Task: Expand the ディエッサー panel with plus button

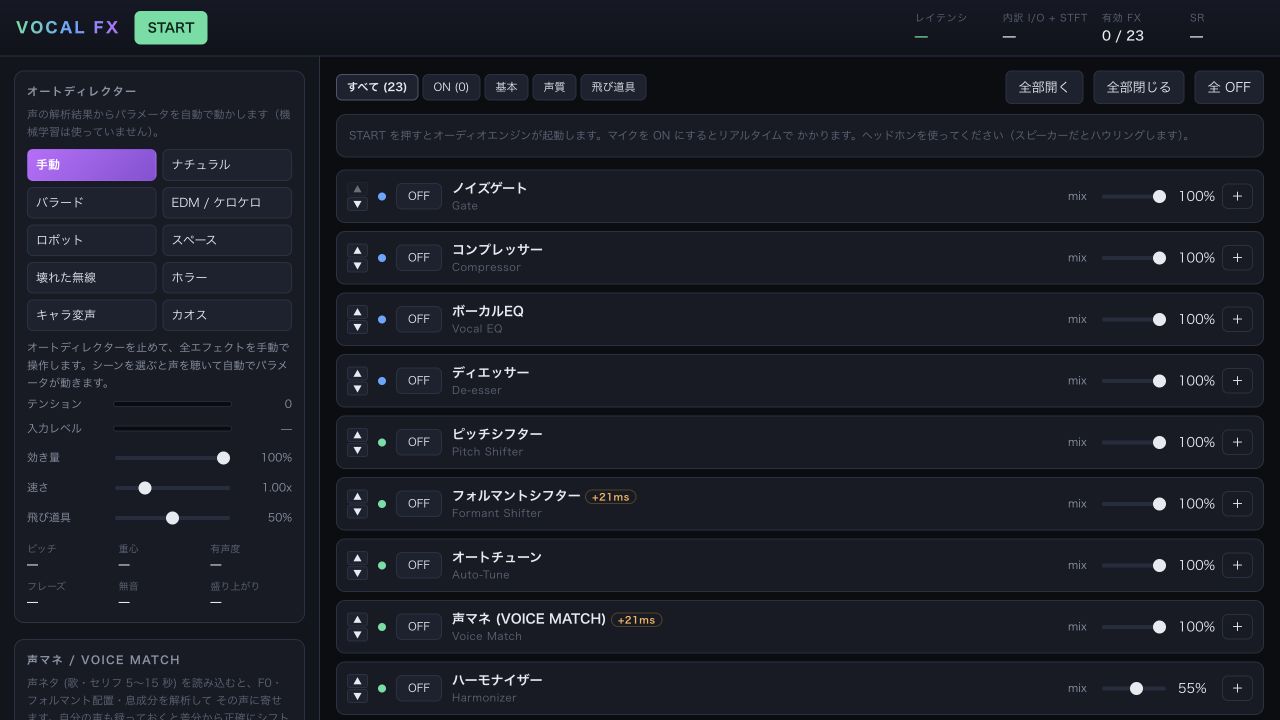Action: (x=1237, y=381)
